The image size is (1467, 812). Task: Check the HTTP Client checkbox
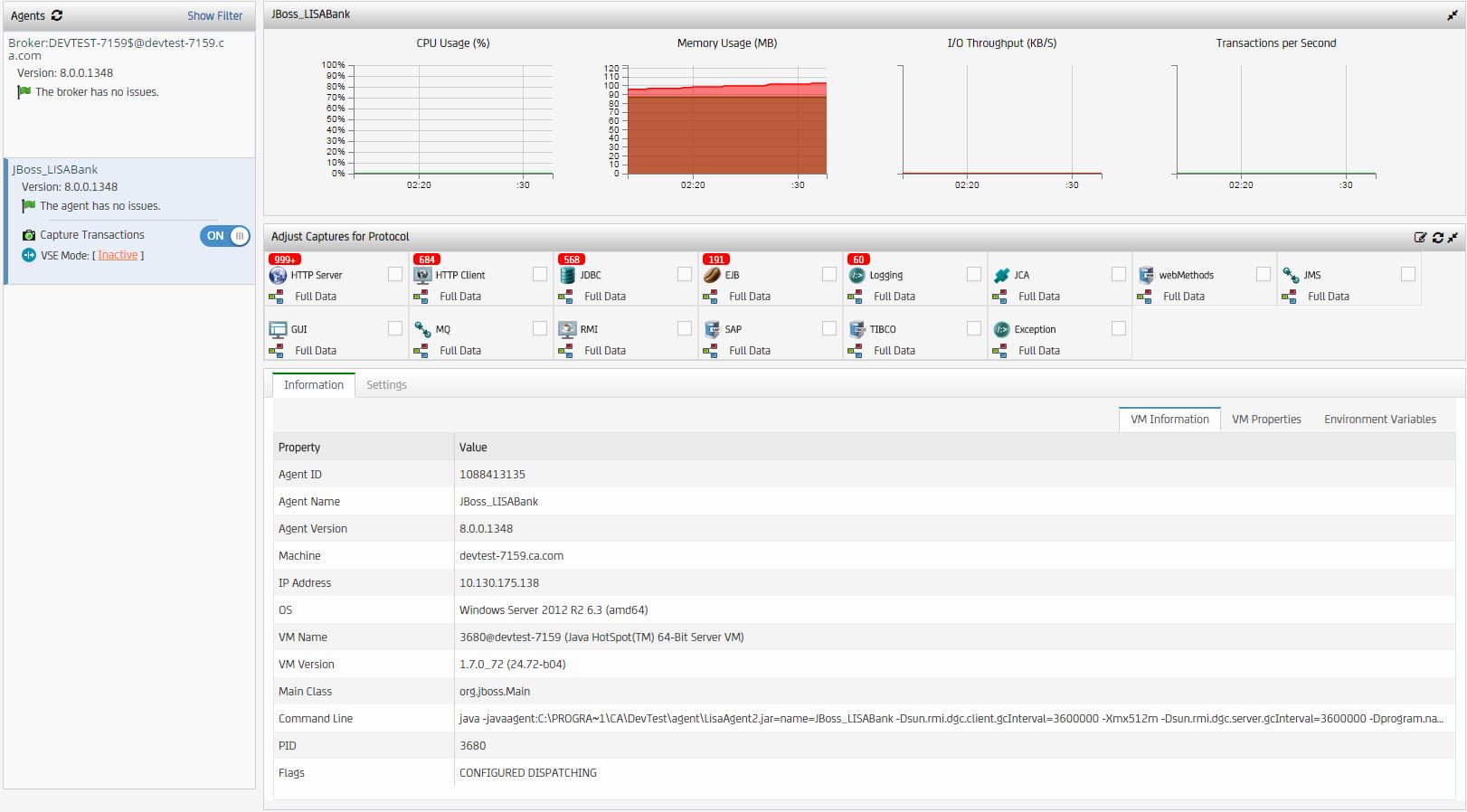[x=540, y=274]
